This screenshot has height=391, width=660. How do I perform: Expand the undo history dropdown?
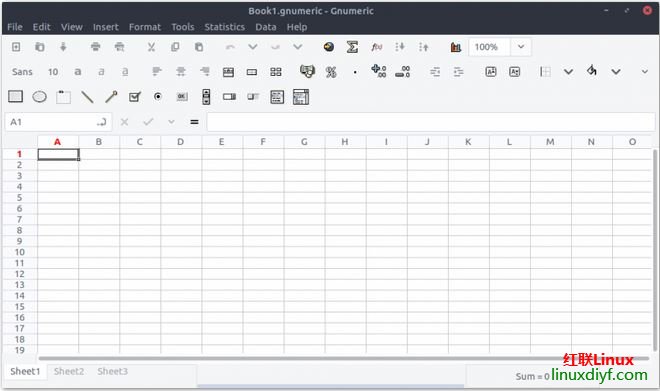(x=253, y=47)
